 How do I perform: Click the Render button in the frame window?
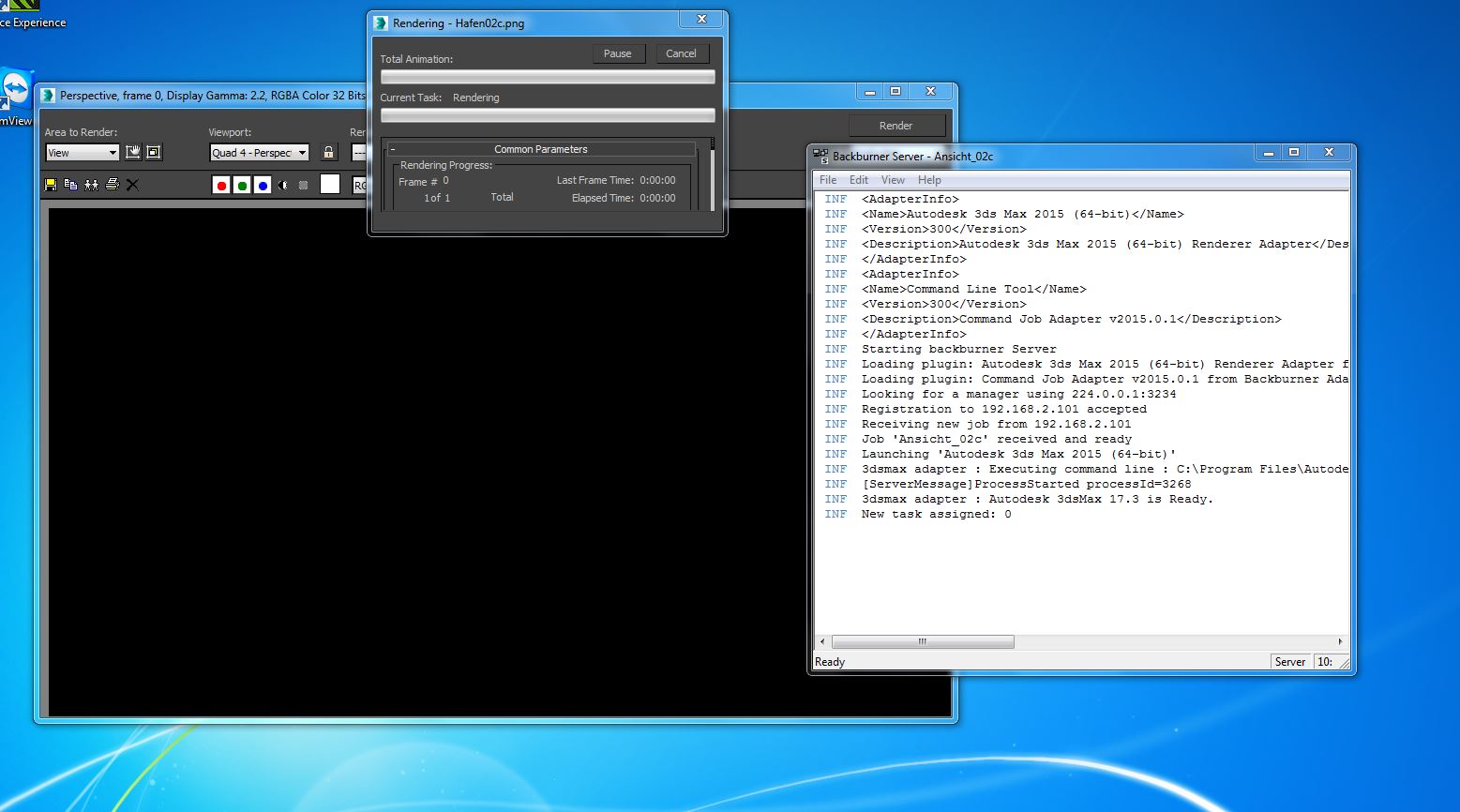896,126
